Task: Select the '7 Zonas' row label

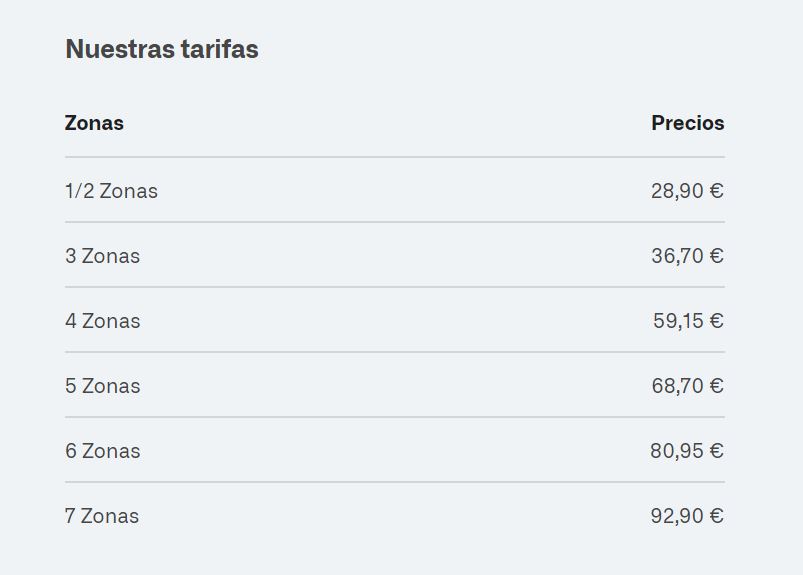Action: click(102, 516)
